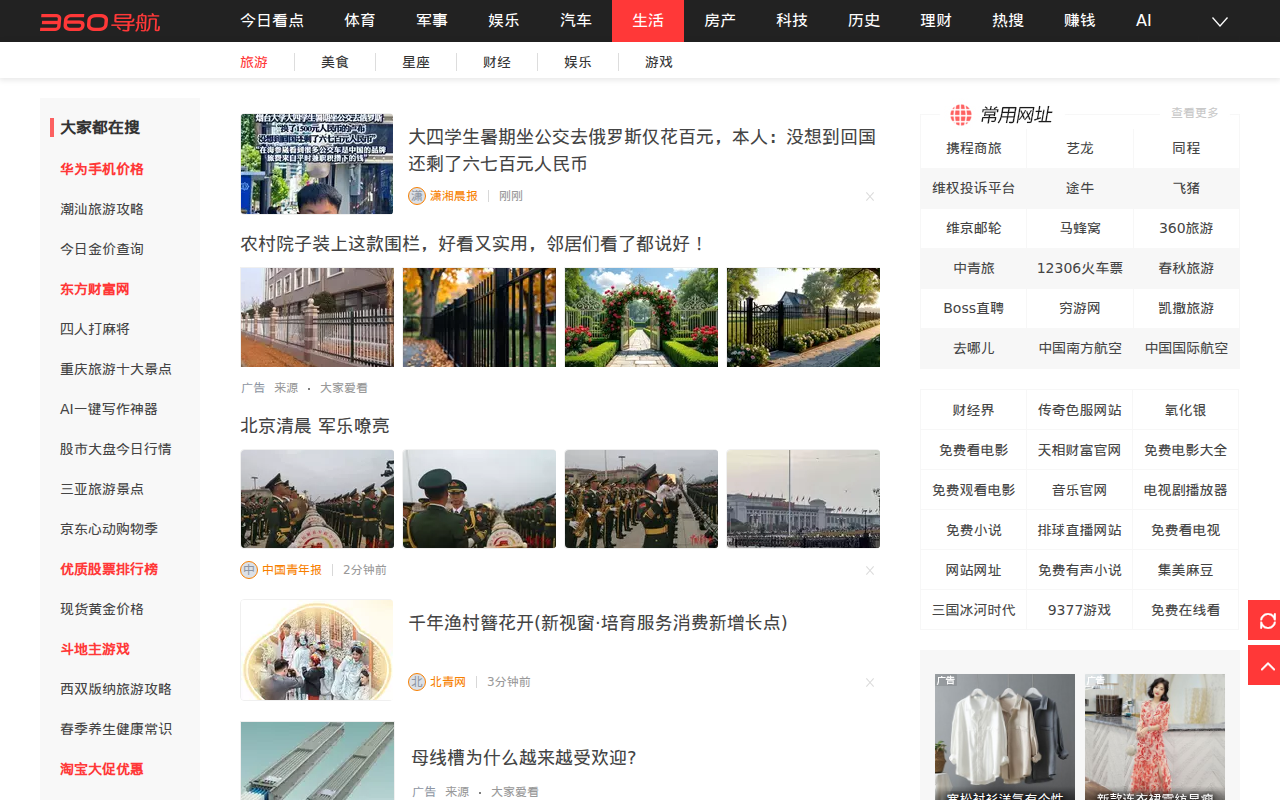Click the 潇湘晨报 source avatar icon
1280x800 pixels.
click(x=417, y=196)
